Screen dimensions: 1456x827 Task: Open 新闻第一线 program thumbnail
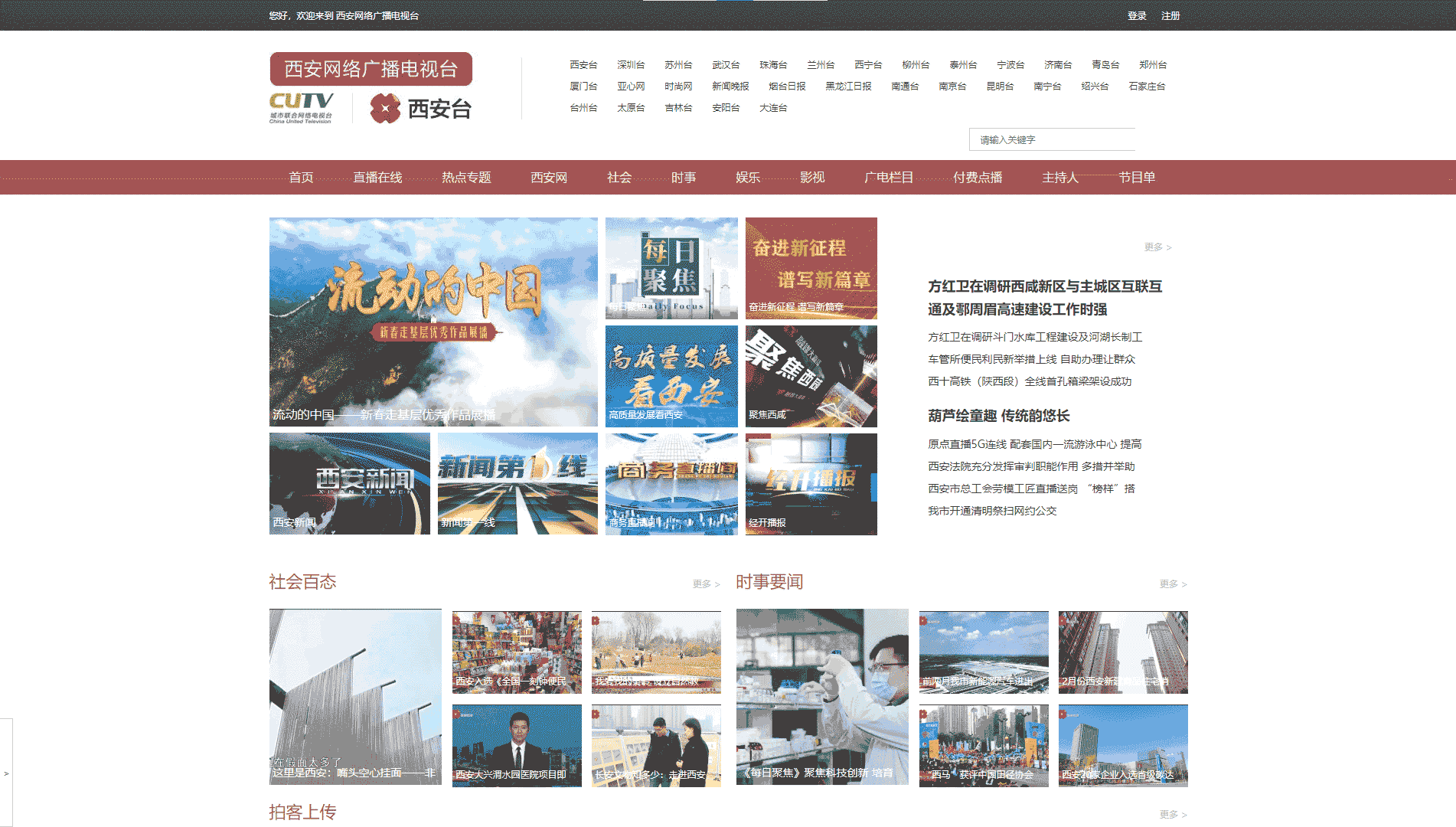(x=517, y=483)
